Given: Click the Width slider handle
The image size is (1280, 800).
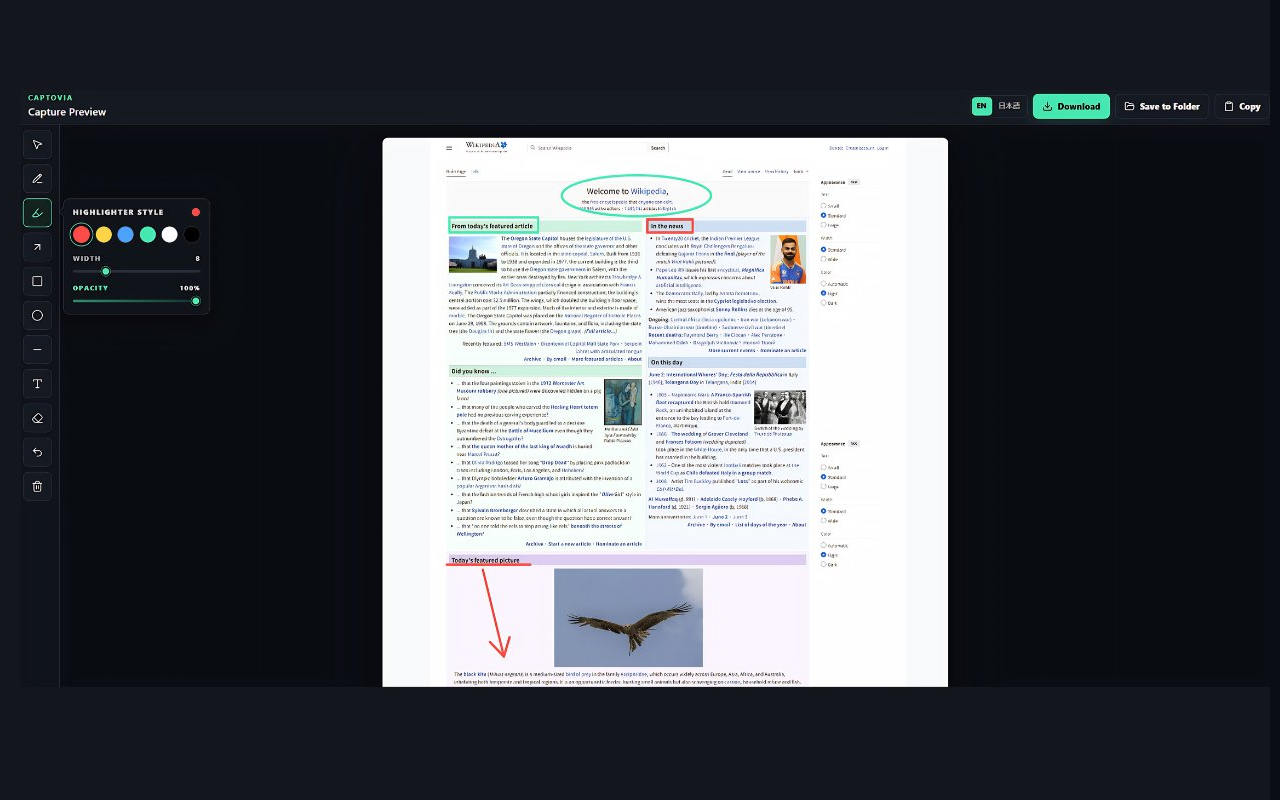Looking at the screenshot, I should click(x=105, y=271).
